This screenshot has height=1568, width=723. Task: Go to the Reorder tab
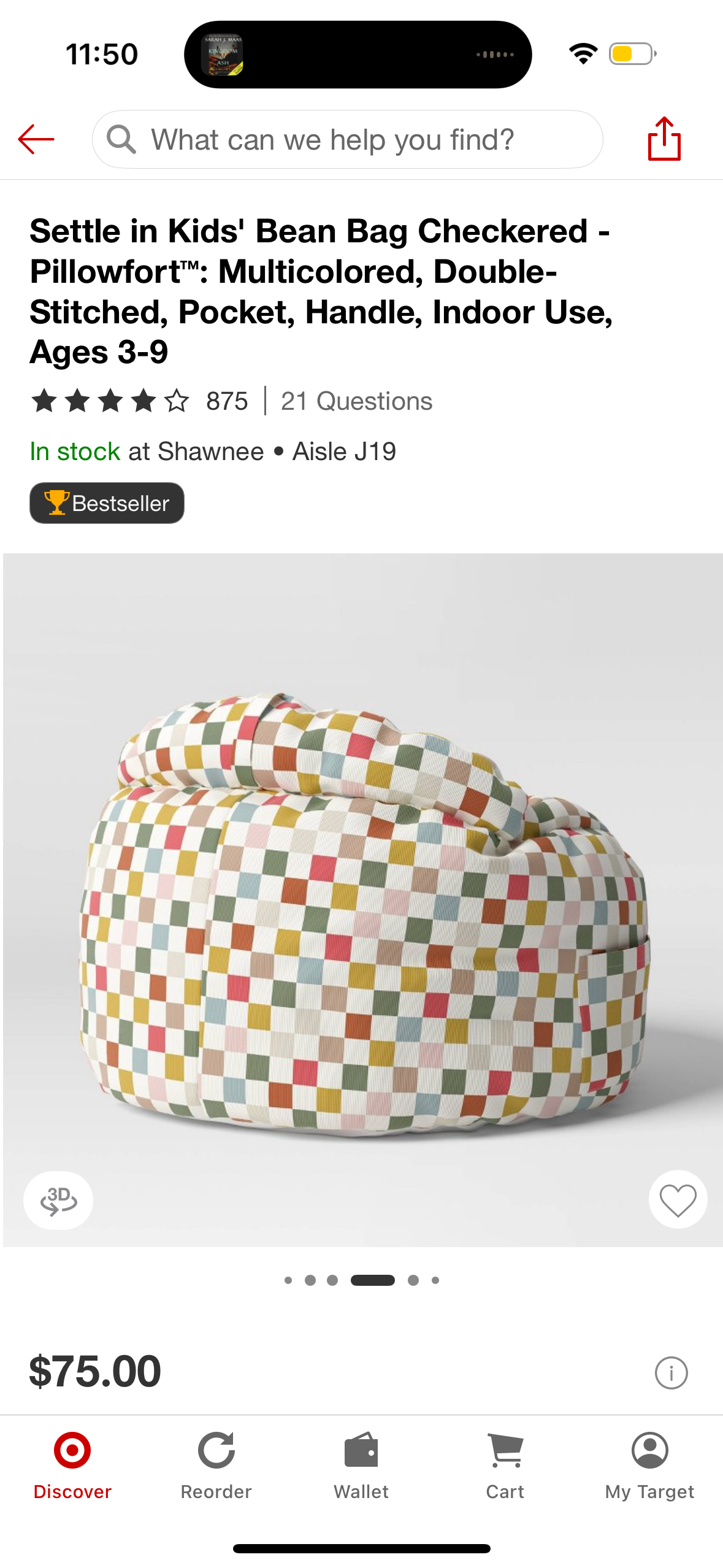tap(216, 1466)
